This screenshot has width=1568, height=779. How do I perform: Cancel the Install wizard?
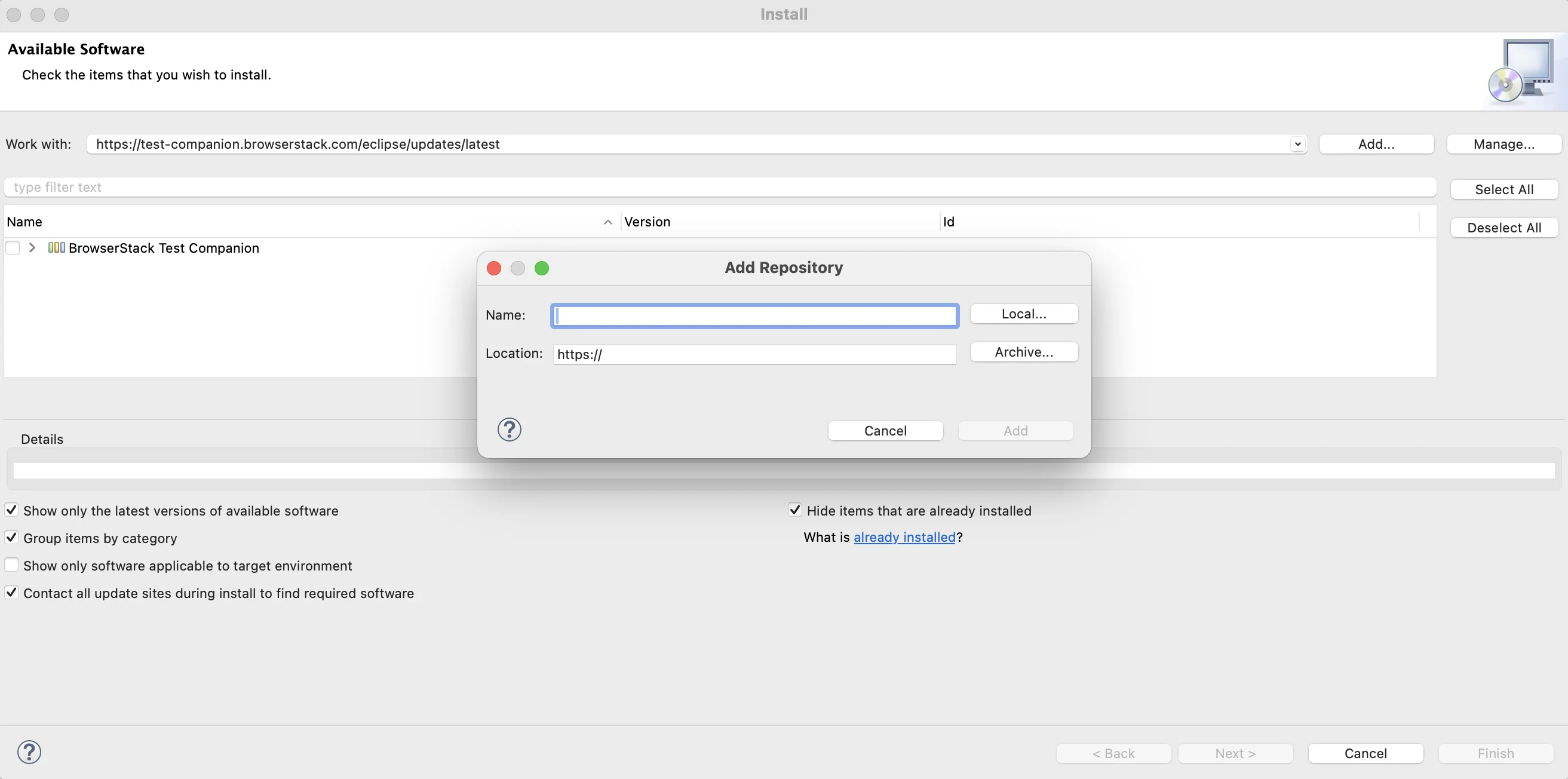1366,753
